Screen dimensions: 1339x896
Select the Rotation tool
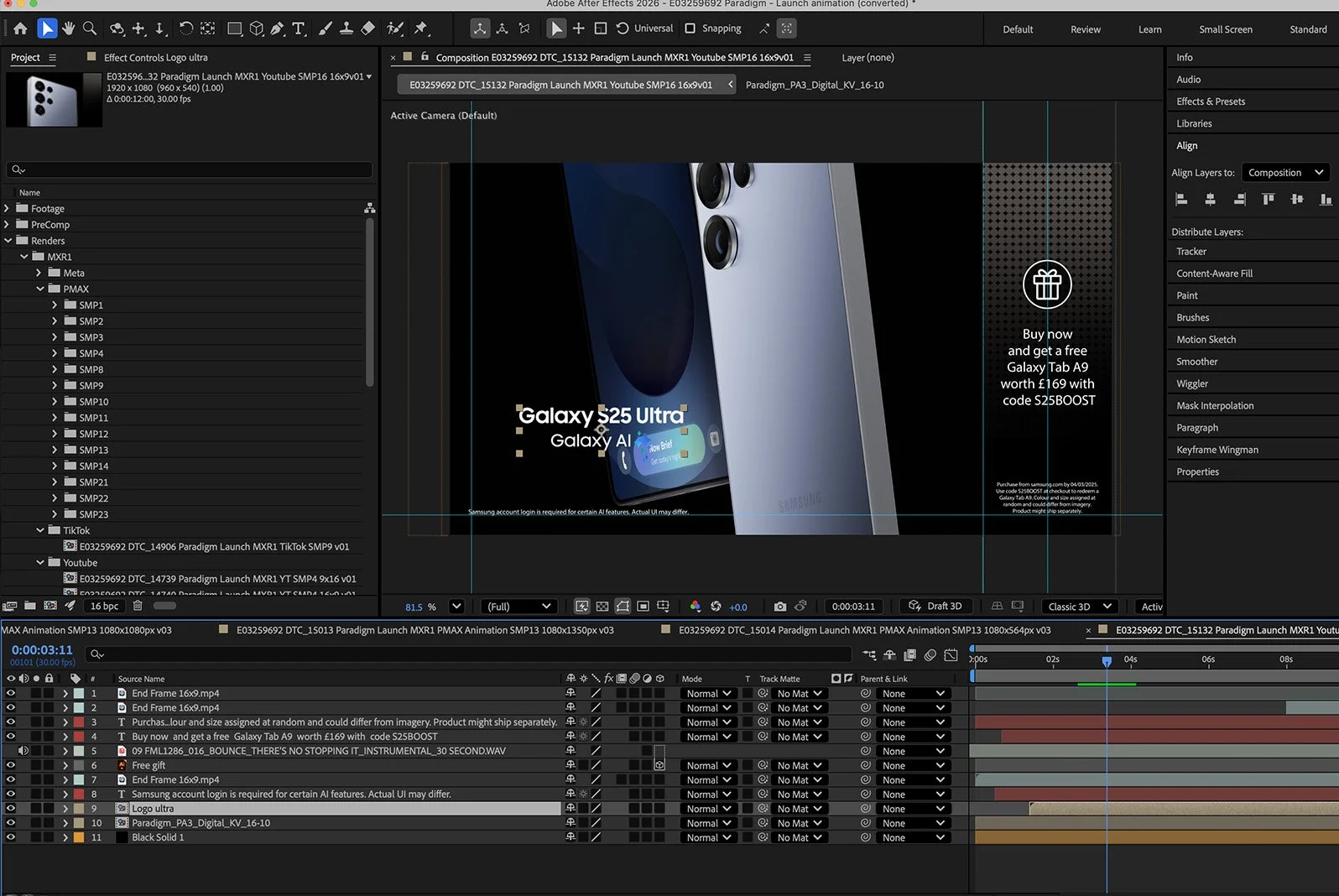[x=186, y=29]
